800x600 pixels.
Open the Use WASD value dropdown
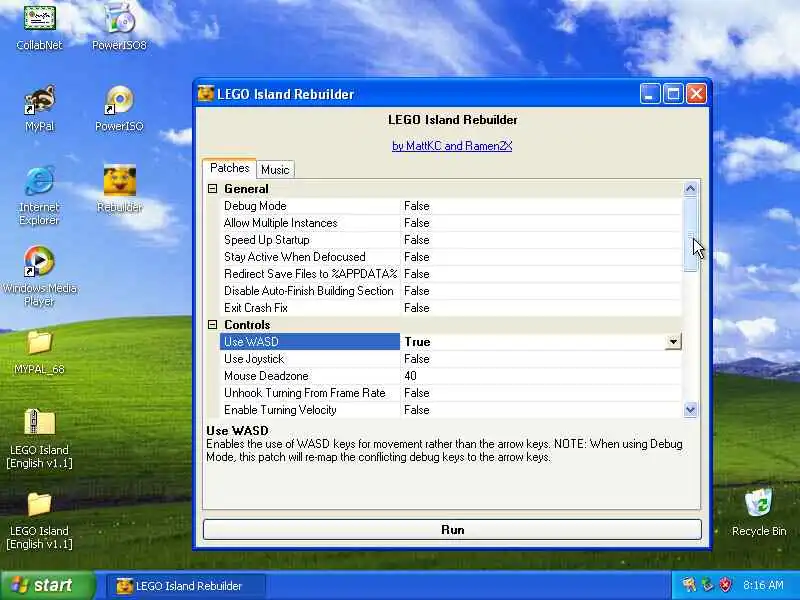[x=673, y=342]
